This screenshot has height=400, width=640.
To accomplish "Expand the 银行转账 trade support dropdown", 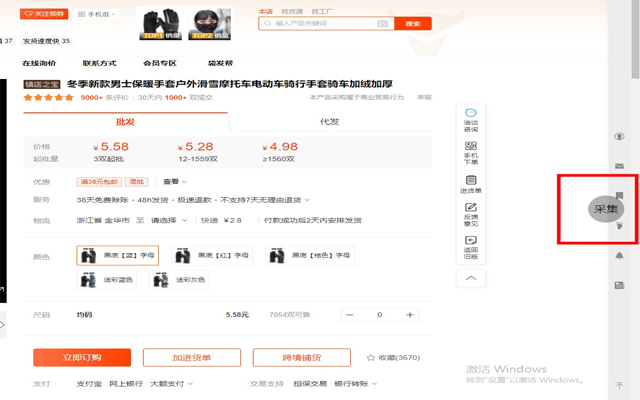I will point(356,384).
